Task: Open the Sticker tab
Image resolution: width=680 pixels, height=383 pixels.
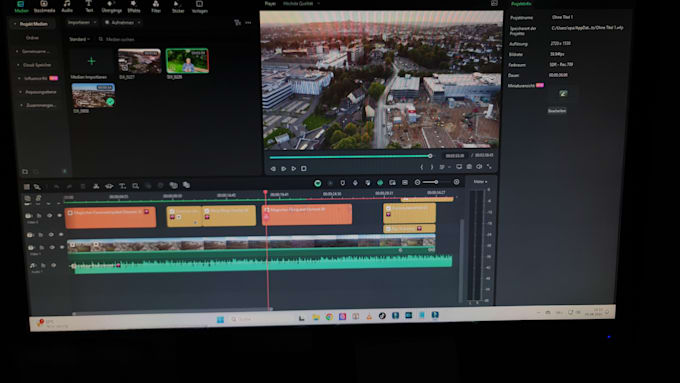Action: click(x=178, y=7)
